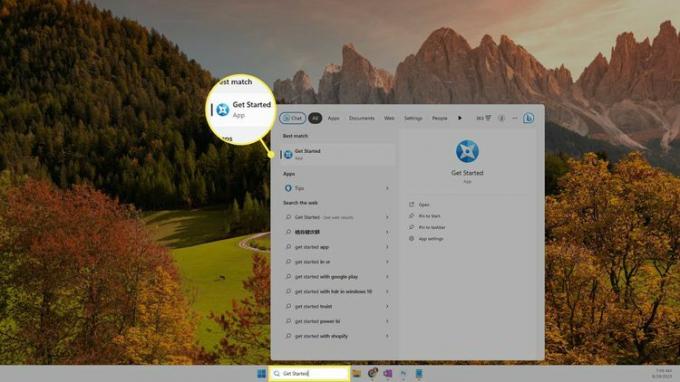Viewport: 680px width, 382px height.
Task: Open File Explorer from the taskbar
Action: click(356, 373)
